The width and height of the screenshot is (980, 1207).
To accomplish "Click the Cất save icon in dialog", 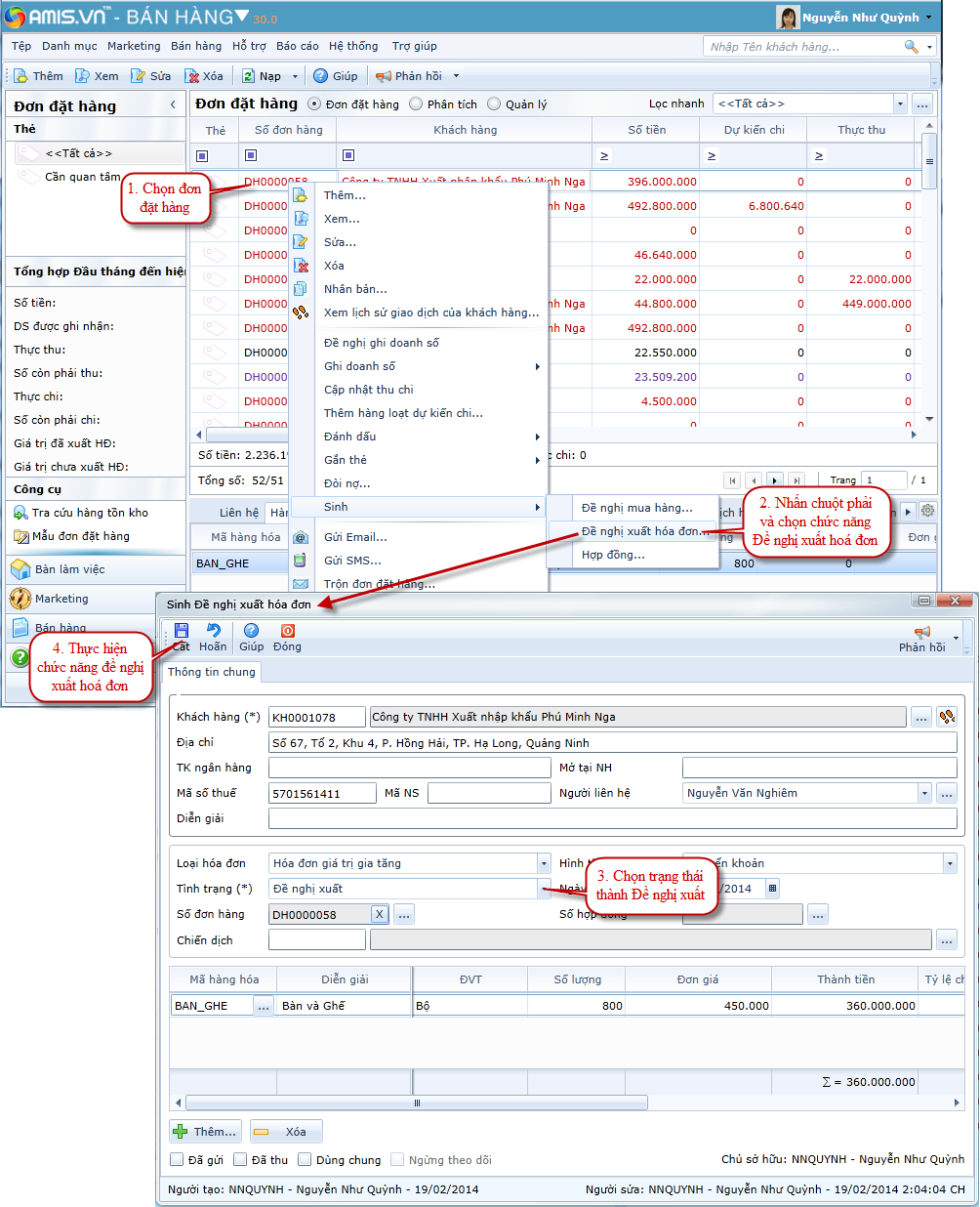I will 181,631.
